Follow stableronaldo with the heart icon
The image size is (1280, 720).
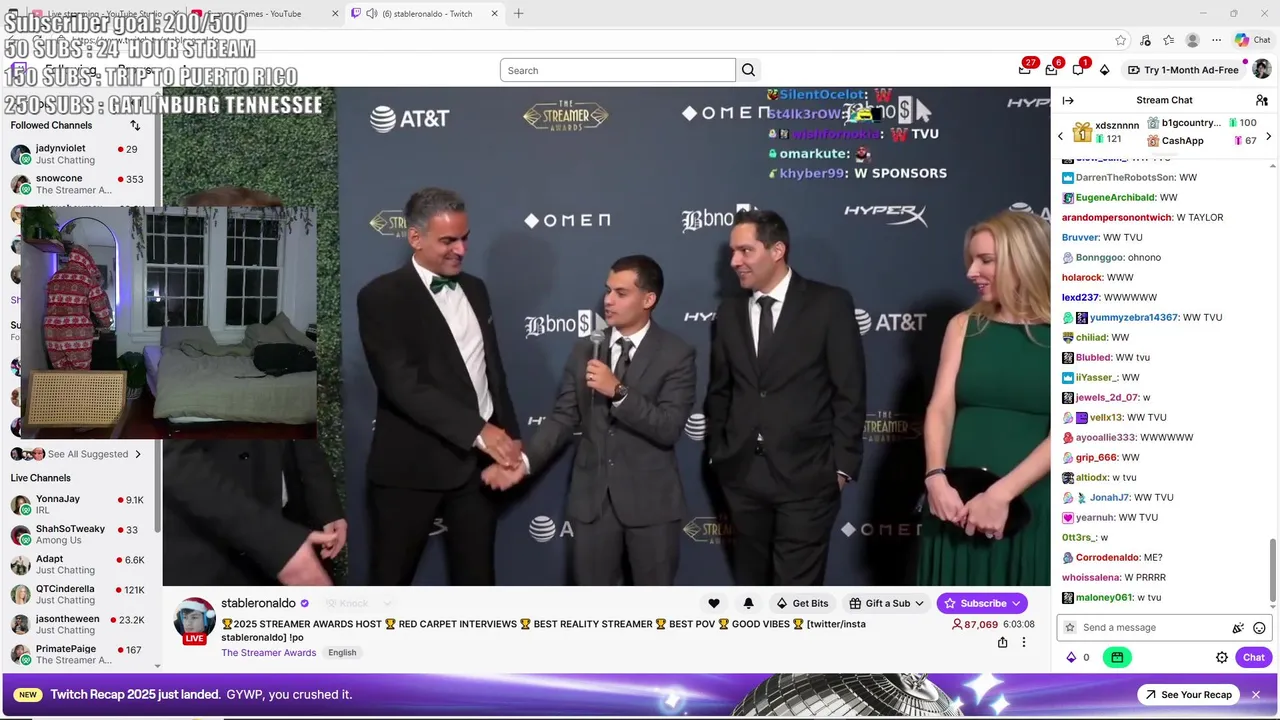(714, 603)
